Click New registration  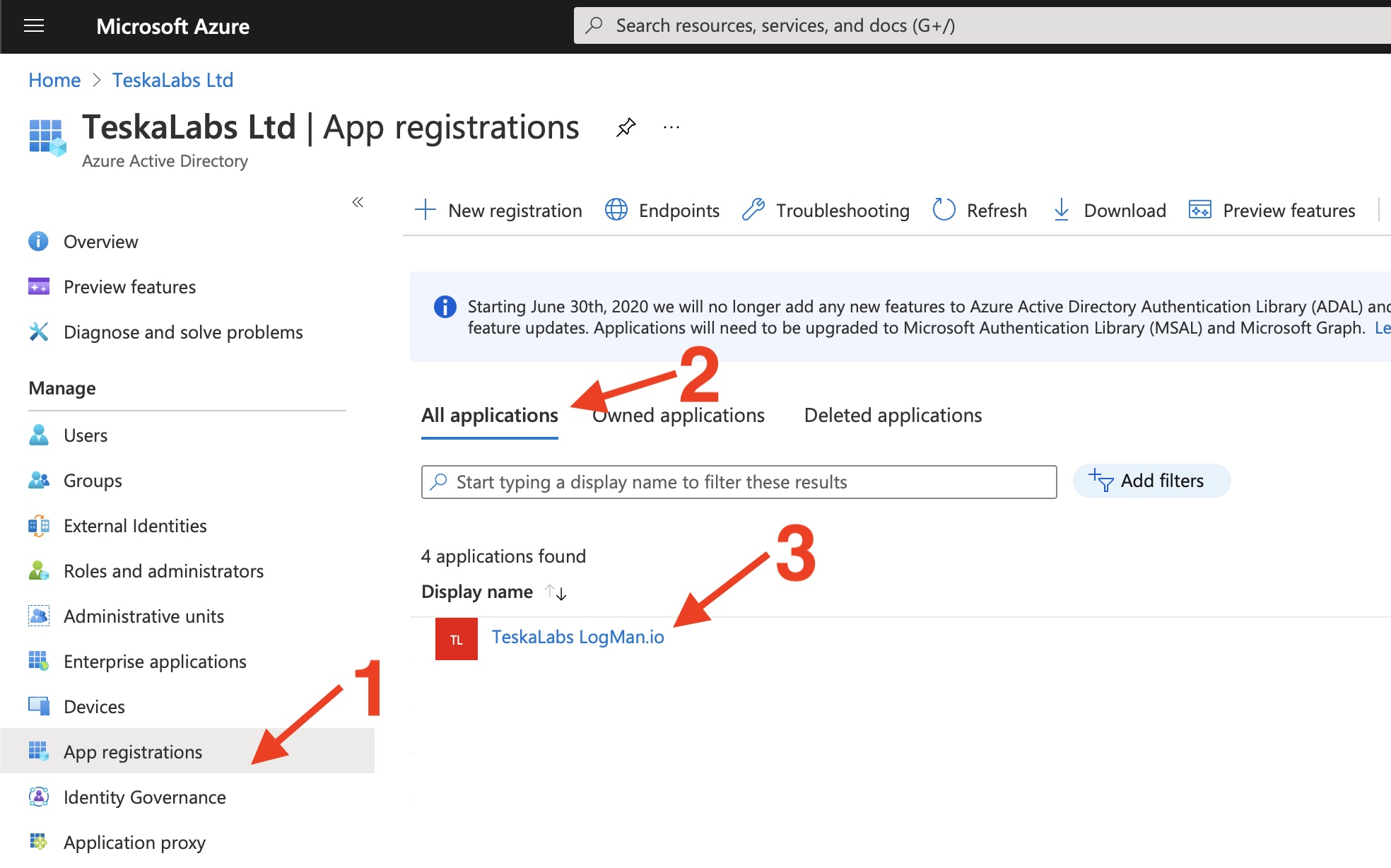click(x=498, y=210)
